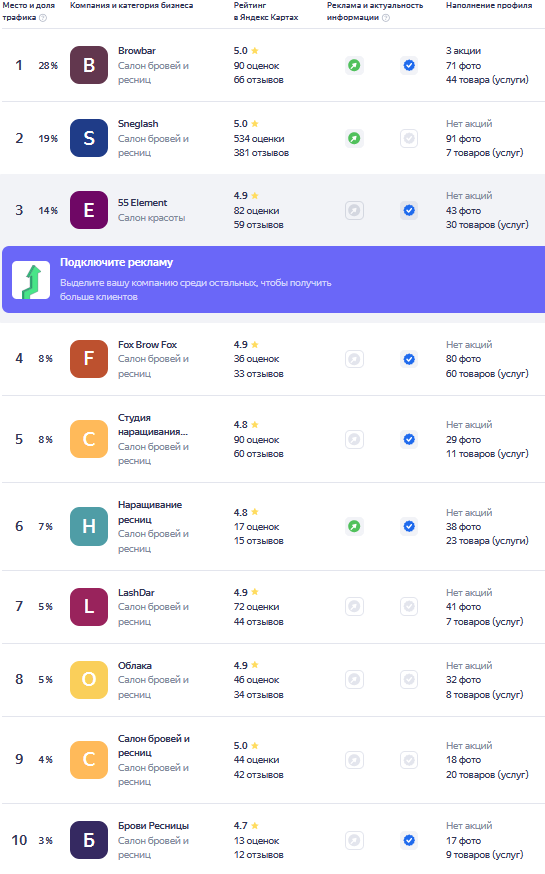Click the grey verified badge for LashDar

pos(409,606)
